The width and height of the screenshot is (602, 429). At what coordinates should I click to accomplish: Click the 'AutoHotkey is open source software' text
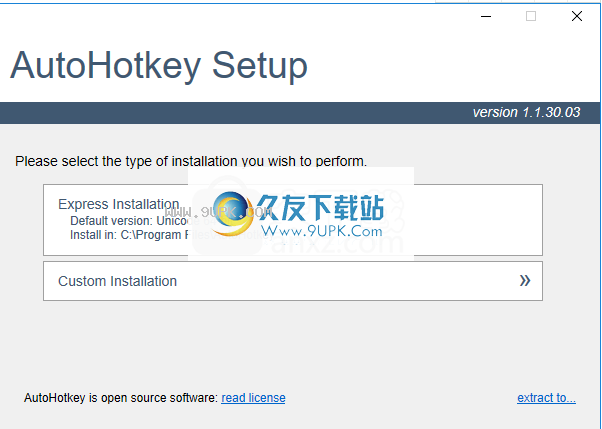[x=121, y=398]
